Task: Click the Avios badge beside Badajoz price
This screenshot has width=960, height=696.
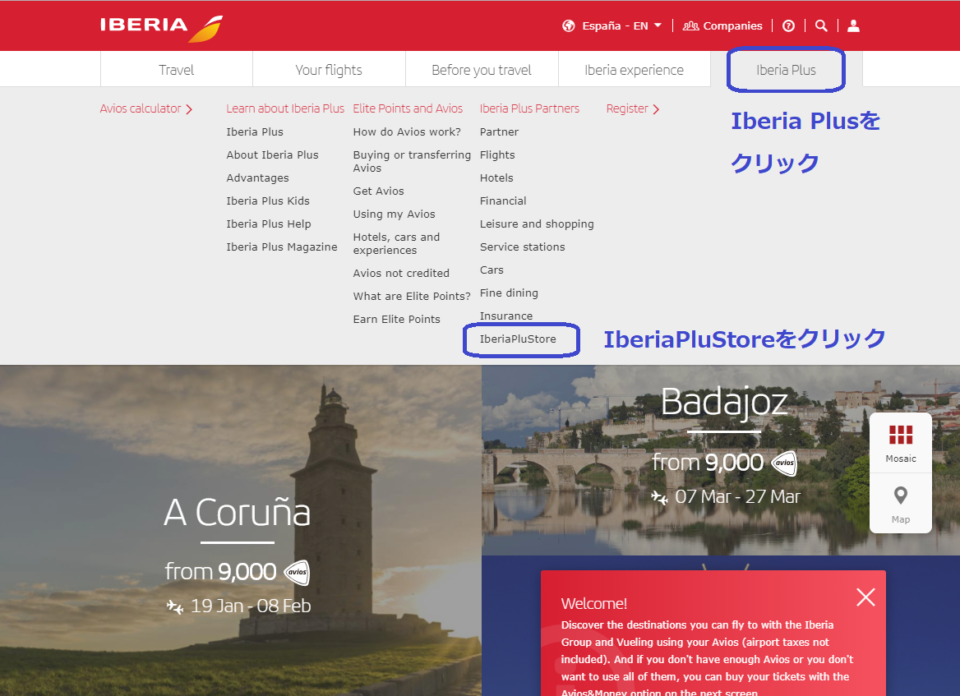Action: 784,463
